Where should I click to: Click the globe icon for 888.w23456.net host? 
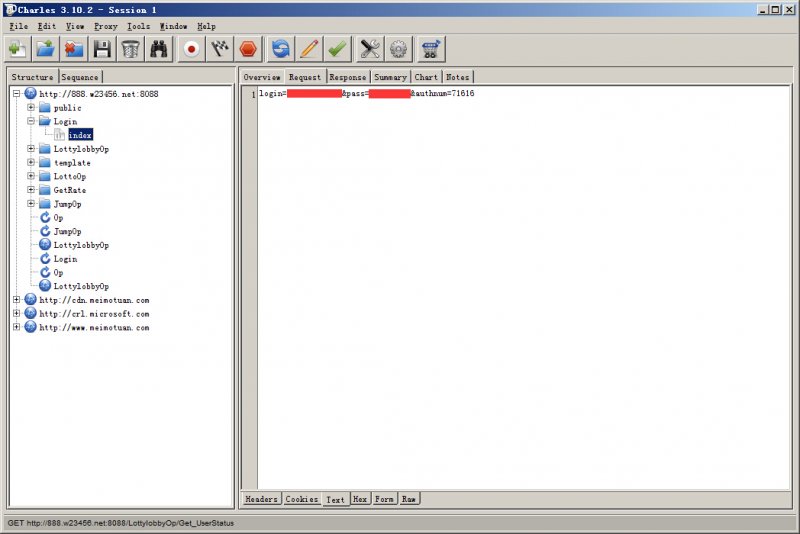pyautogui.click(x=31, y=93)
